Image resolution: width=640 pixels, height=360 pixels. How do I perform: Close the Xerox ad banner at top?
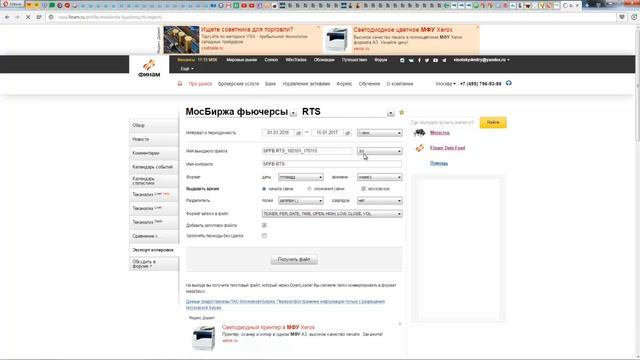click(477, 27)
